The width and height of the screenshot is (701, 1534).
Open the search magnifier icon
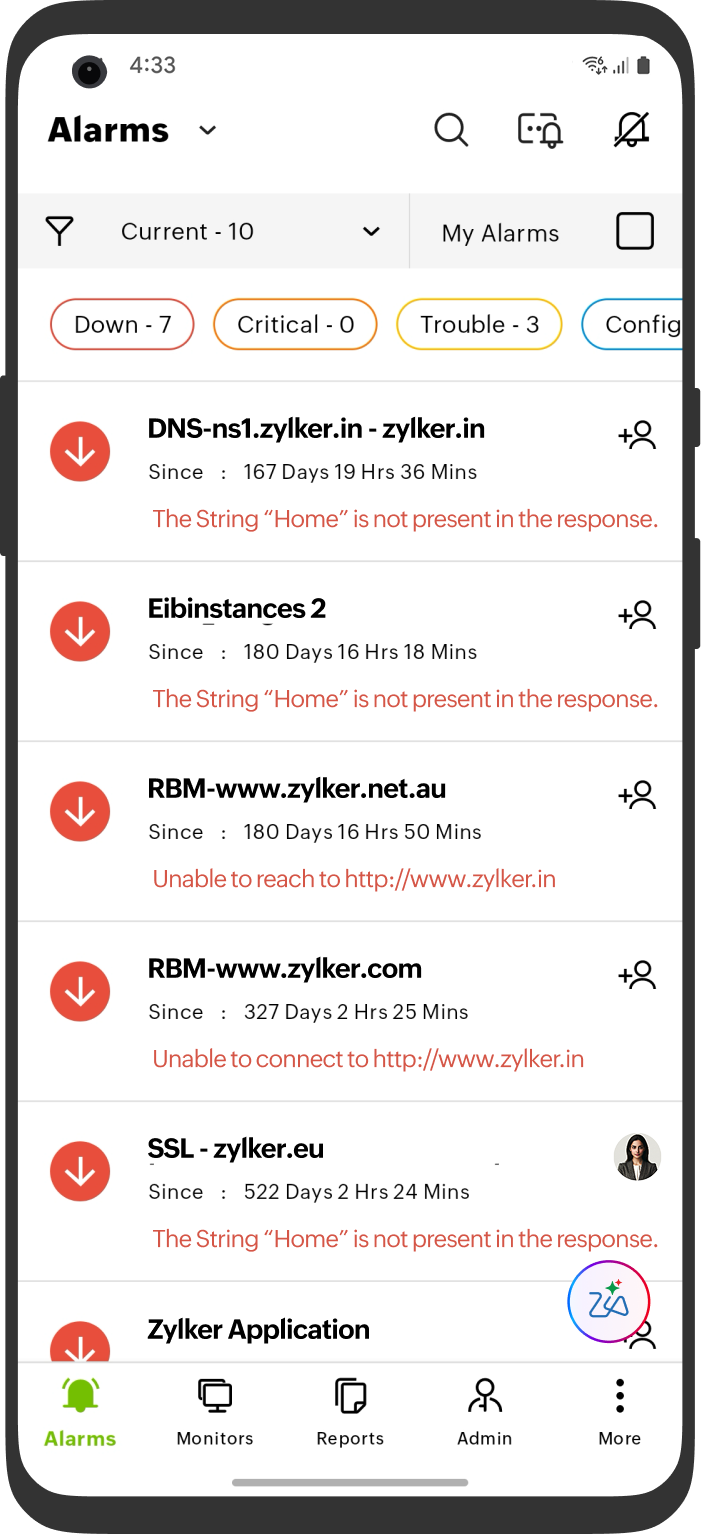point(451,130)
